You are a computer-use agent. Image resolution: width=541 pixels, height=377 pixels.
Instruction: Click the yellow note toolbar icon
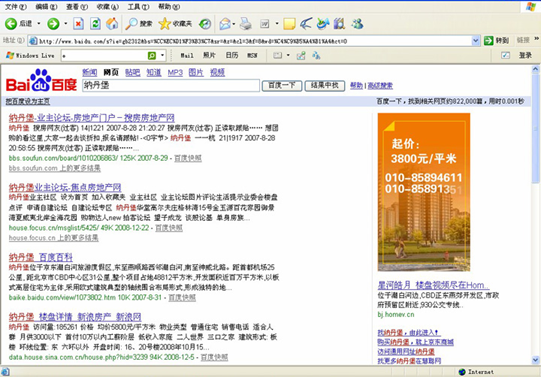(x=289, y=23)
